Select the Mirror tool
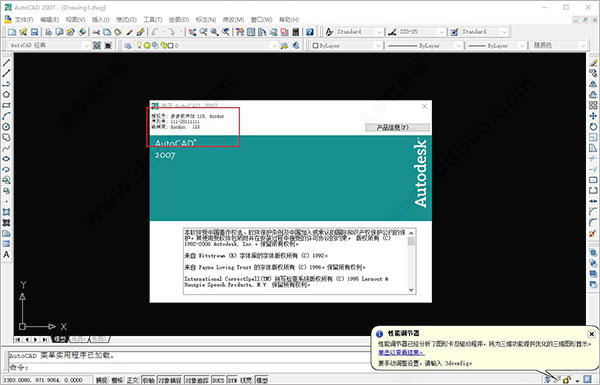Image resolution: width=600 pixels, height=385 pixels. coord(593,84)
